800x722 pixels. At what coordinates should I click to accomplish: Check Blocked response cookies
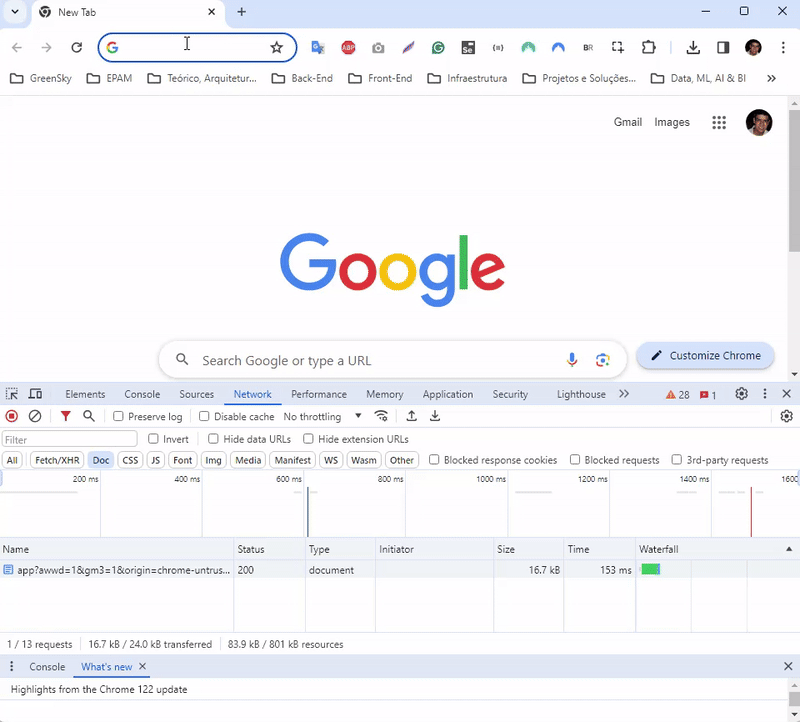434,460
